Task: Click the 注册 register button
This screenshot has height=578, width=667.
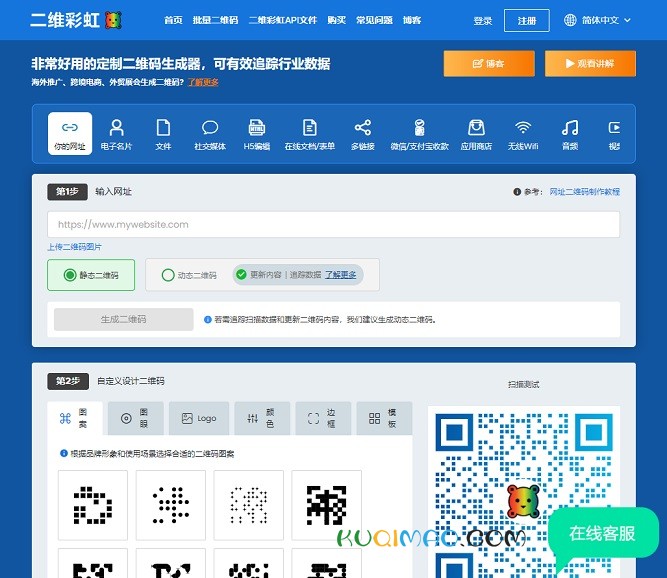Action: 527,20
